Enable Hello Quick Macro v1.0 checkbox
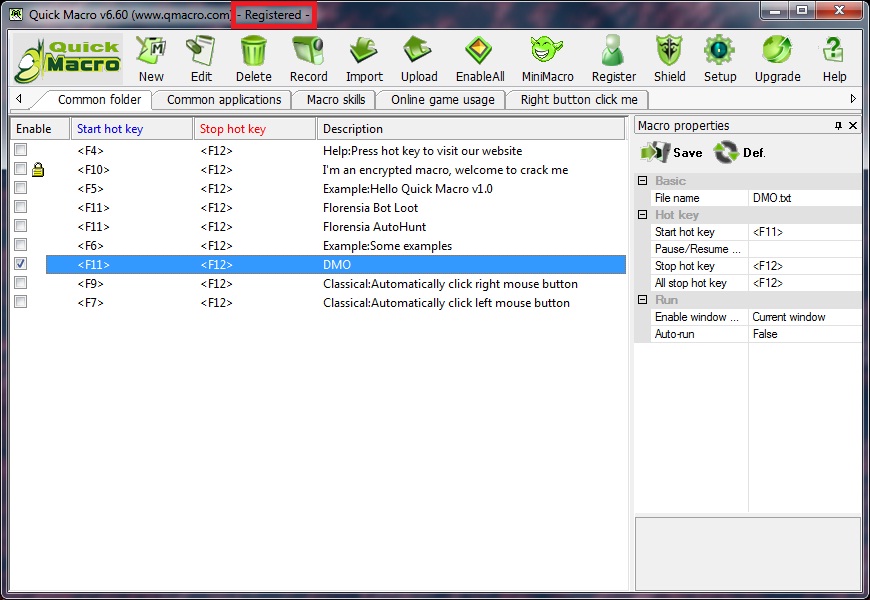Screen dimensions: 870x600 point(21,188)
